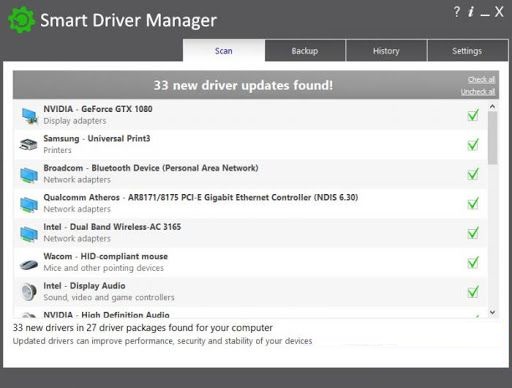
Task: Uncheck the NVIDIA GeForce GTX 1080 driver
Action: [473, 115]
